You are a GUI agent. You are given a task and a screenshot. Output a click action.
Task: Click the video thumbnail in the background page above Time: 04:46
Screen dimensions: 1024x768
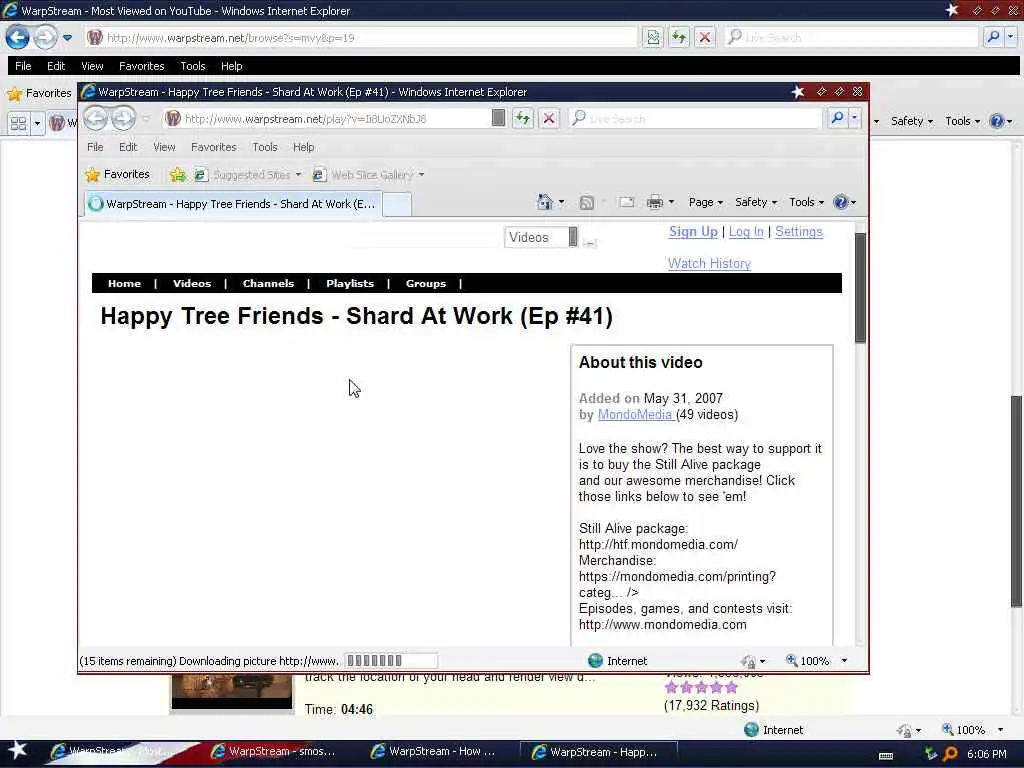click(x=232, y=692)
